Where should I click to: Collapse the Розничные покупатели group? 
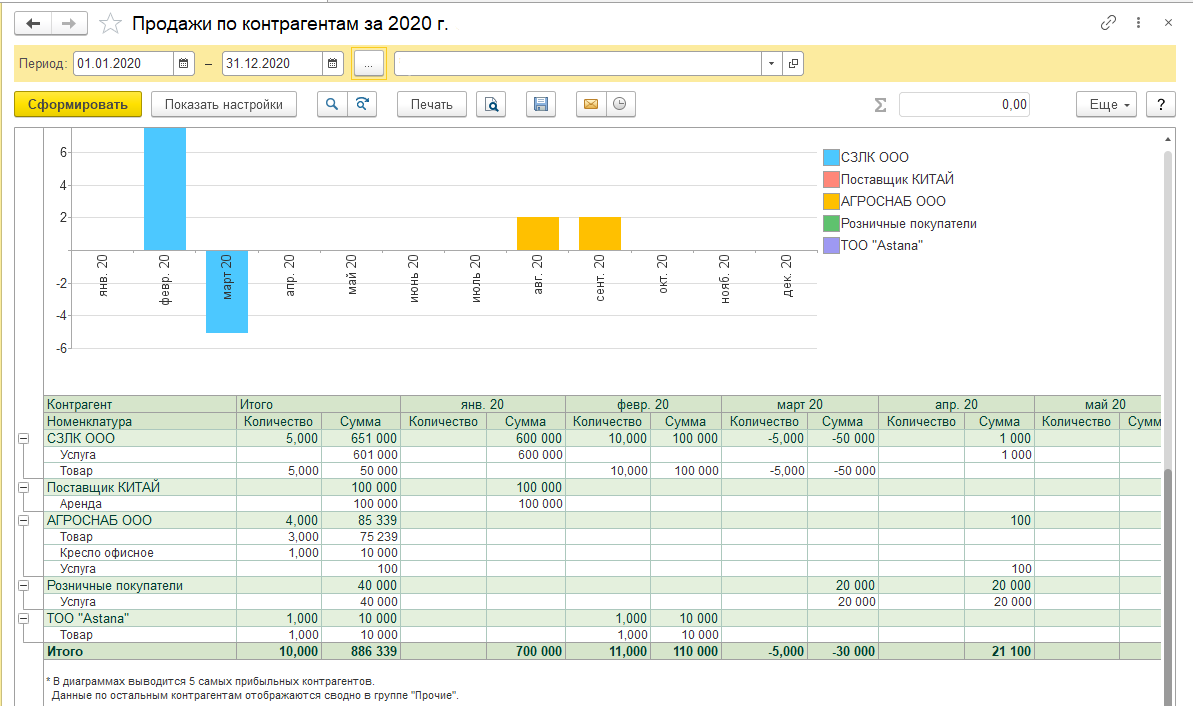pos(23,585)
